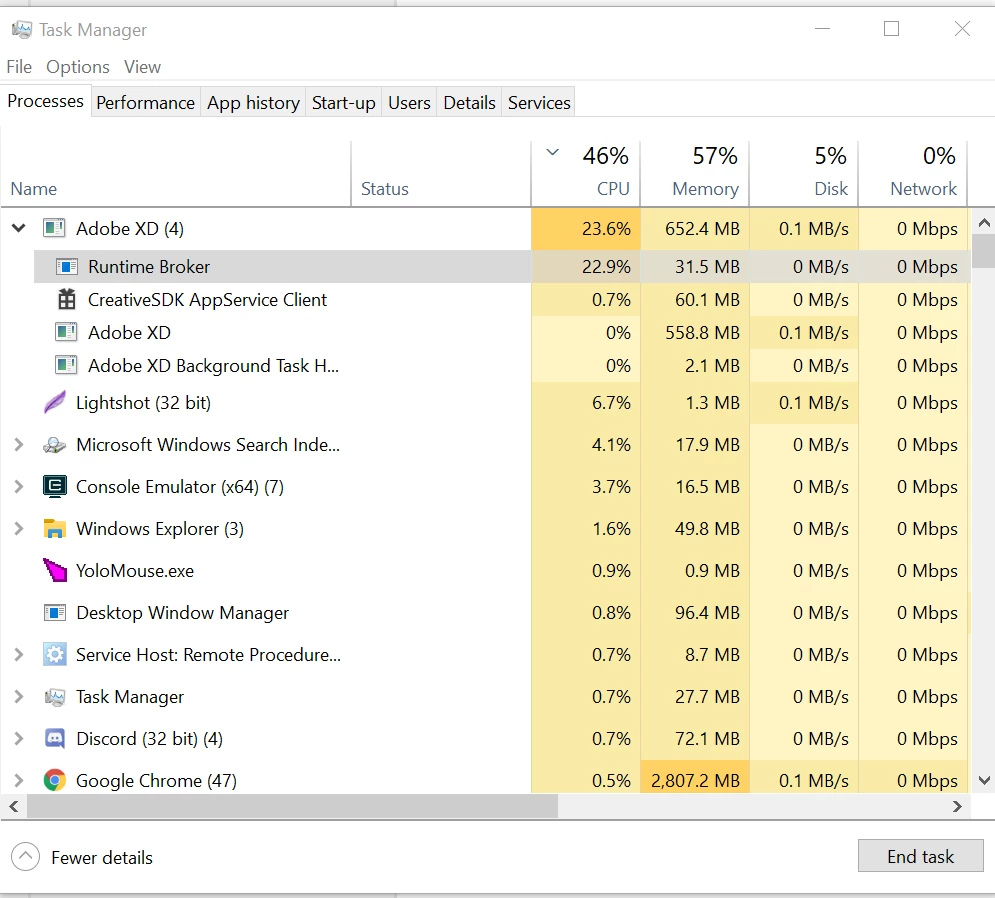Screen dimensions: 995x898
Task: Open the File menu
Action: (x=19, y=67)
